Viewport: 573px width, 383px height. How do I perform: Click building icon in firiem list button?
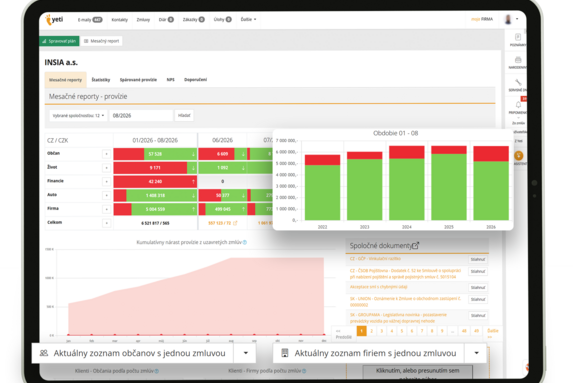coord(285,353)
